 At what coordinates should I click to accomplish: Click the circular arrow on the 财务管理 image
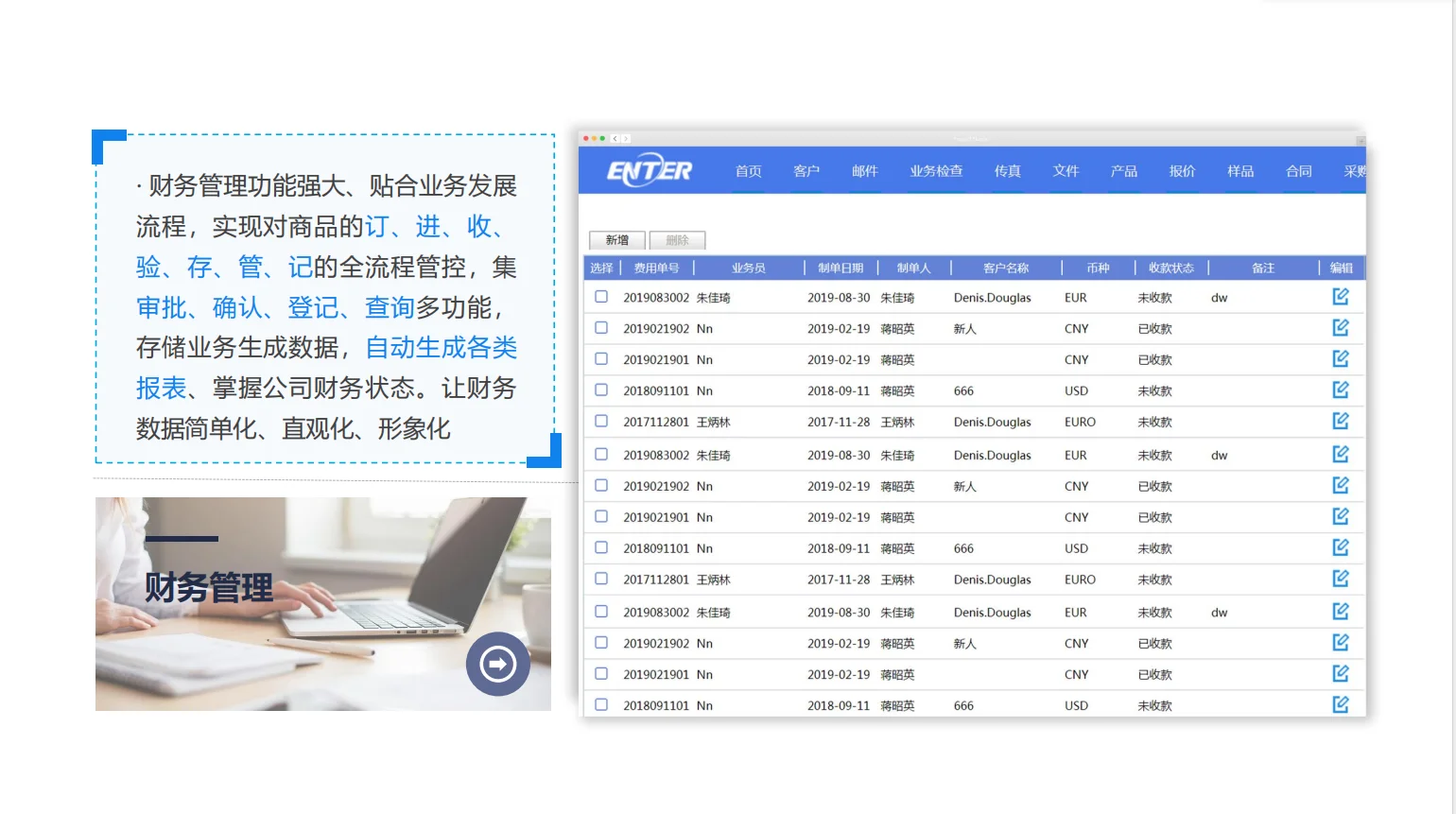coord(498,665)
